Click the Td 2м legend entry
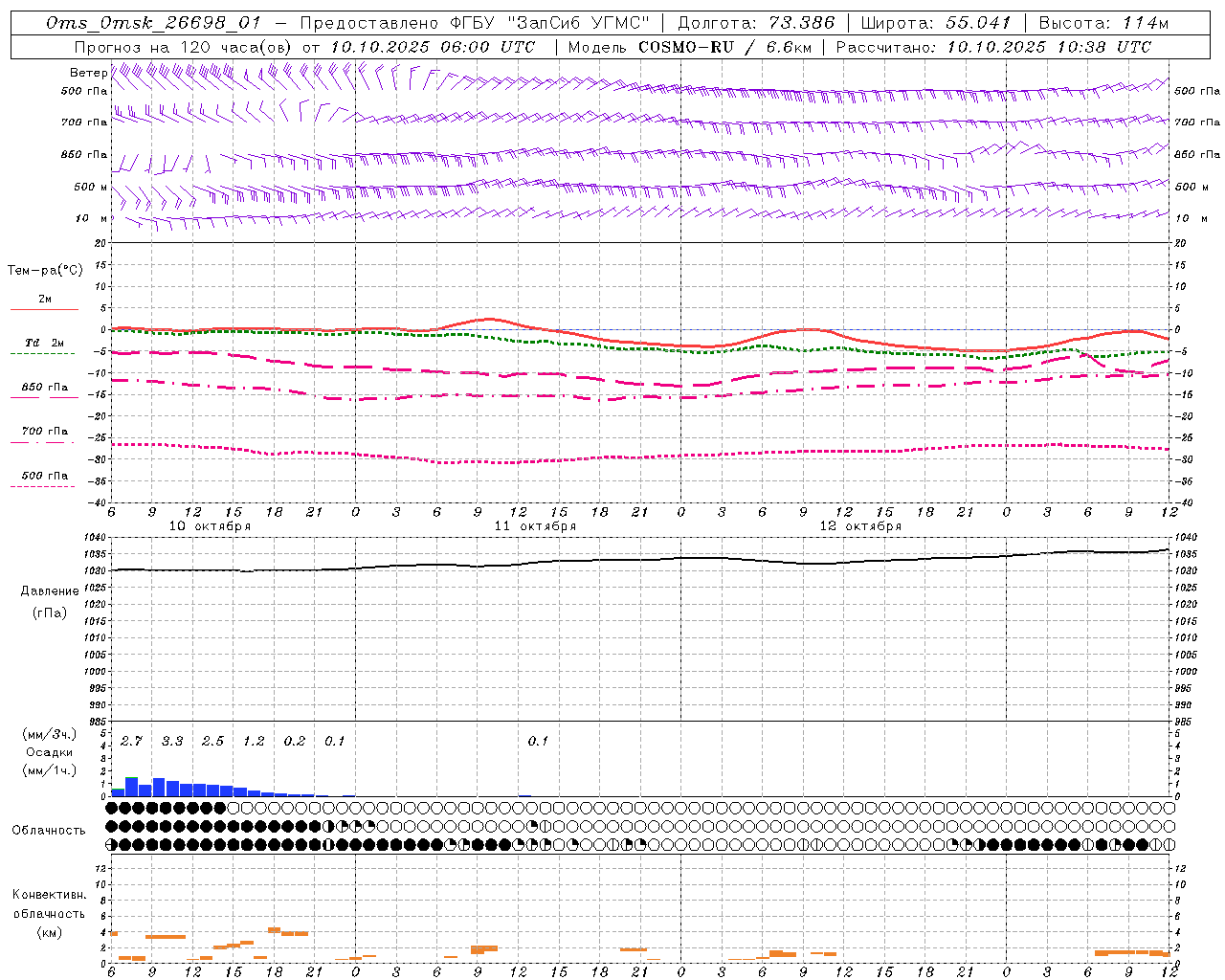1225x980 pixels. point(44,343)
